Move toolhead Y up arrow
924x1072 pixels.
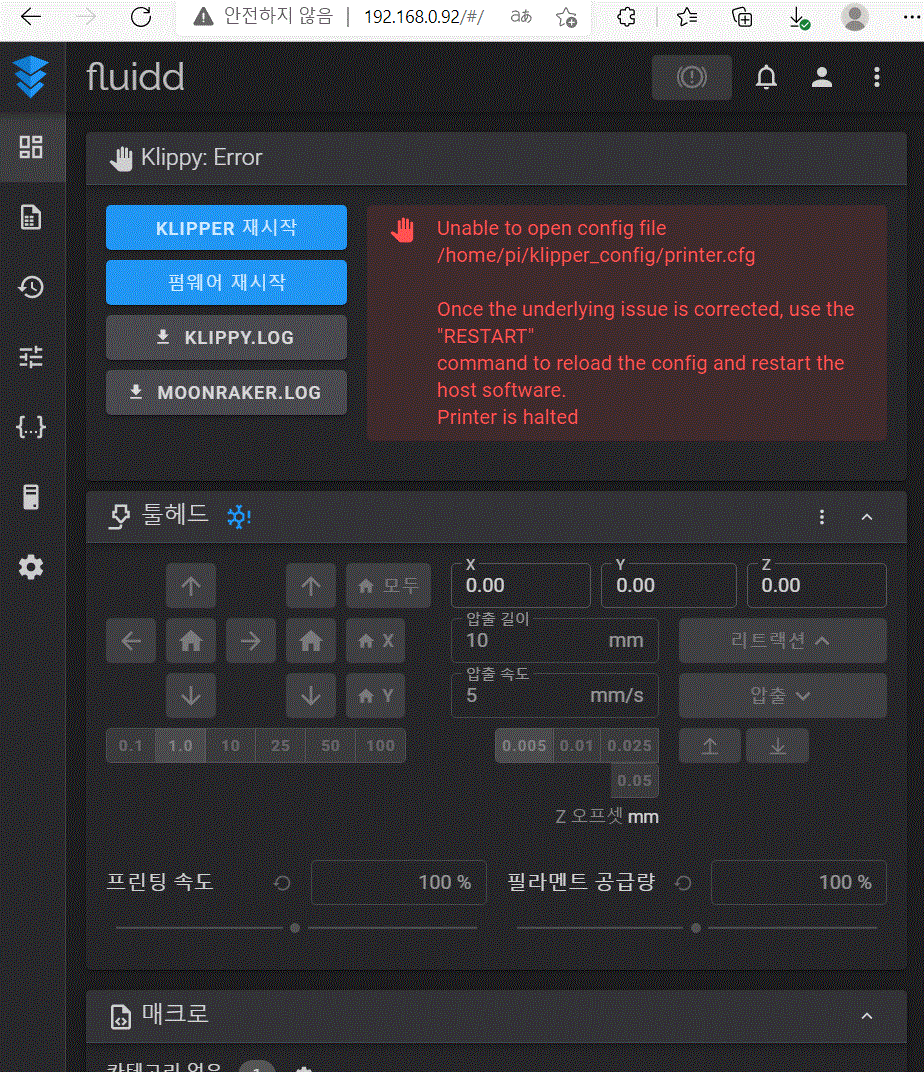[x=191, y=586]
